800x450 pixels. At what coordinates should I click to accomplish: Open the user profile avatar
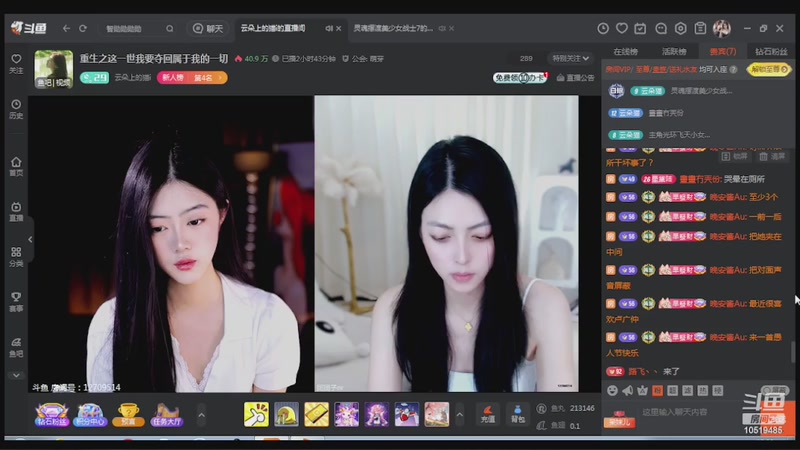(x=722, y=29)
